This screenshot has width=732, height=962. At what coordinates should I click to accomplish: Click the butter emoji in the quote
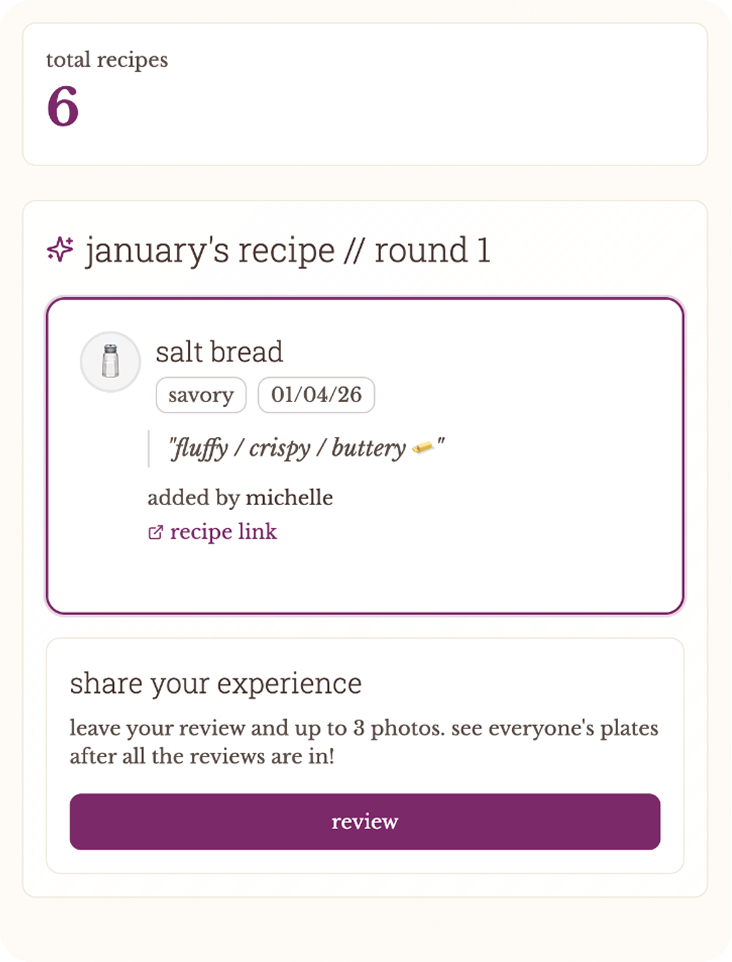coord(423,449)
